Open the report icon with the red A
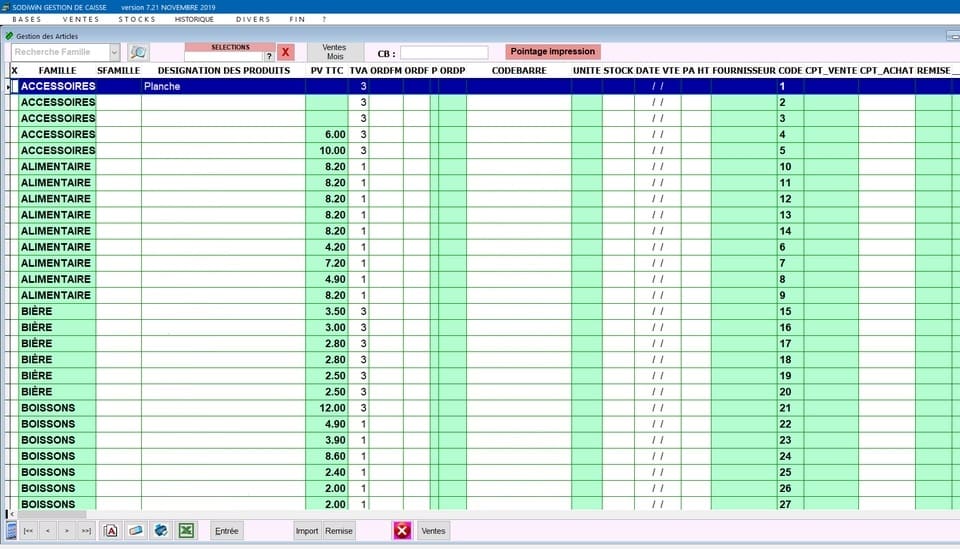This screenshot has width=960, height=549. 111,531
